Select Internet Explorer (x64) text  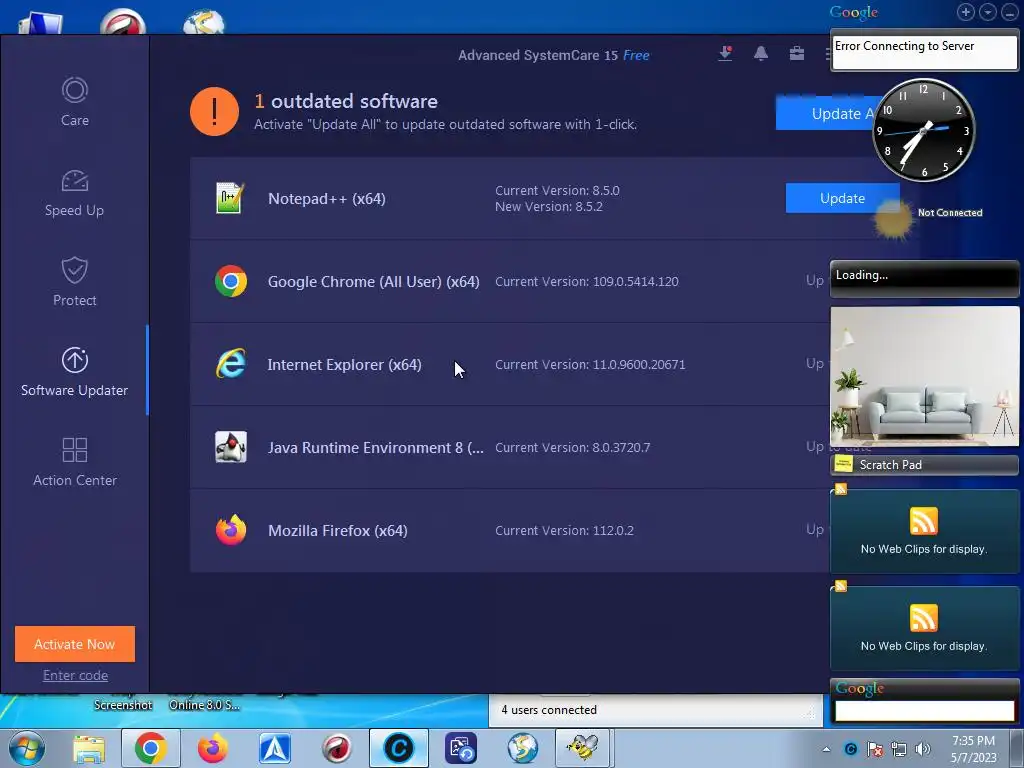pyautogui.click(x=344, y=364)
